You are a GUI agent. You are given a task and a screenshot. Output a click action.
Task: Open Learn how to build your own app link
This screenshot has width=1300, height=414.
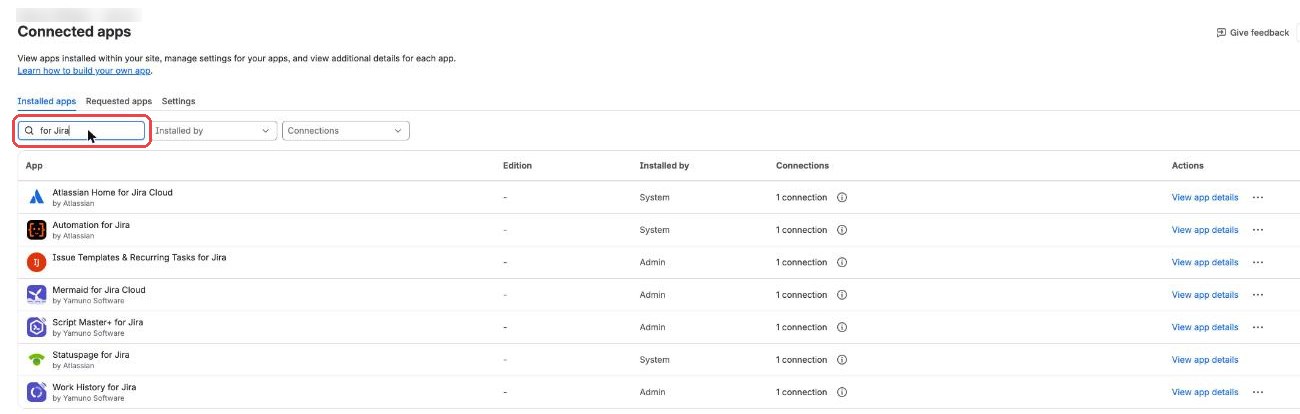click(84, 71)
